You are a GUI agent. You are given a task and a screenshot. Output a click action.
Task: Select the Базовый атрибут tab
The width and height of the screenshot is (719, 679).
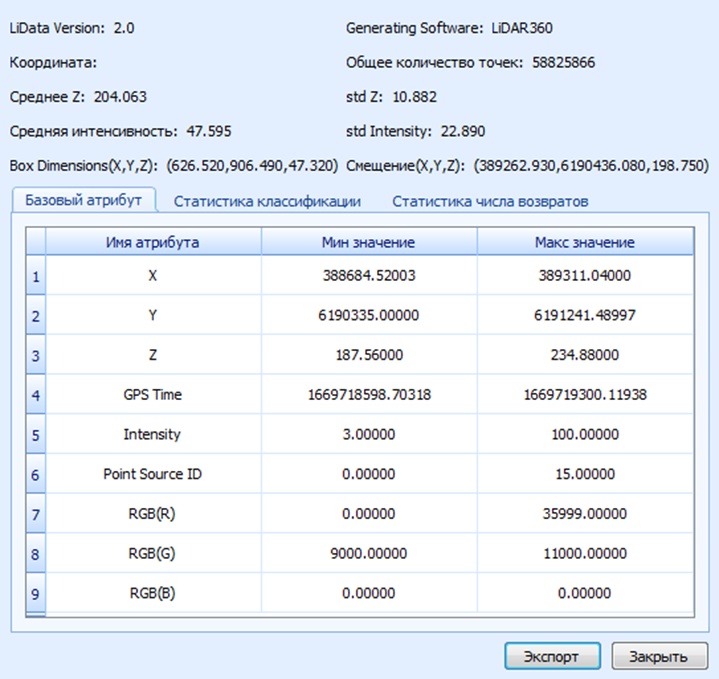click(83, 200)
